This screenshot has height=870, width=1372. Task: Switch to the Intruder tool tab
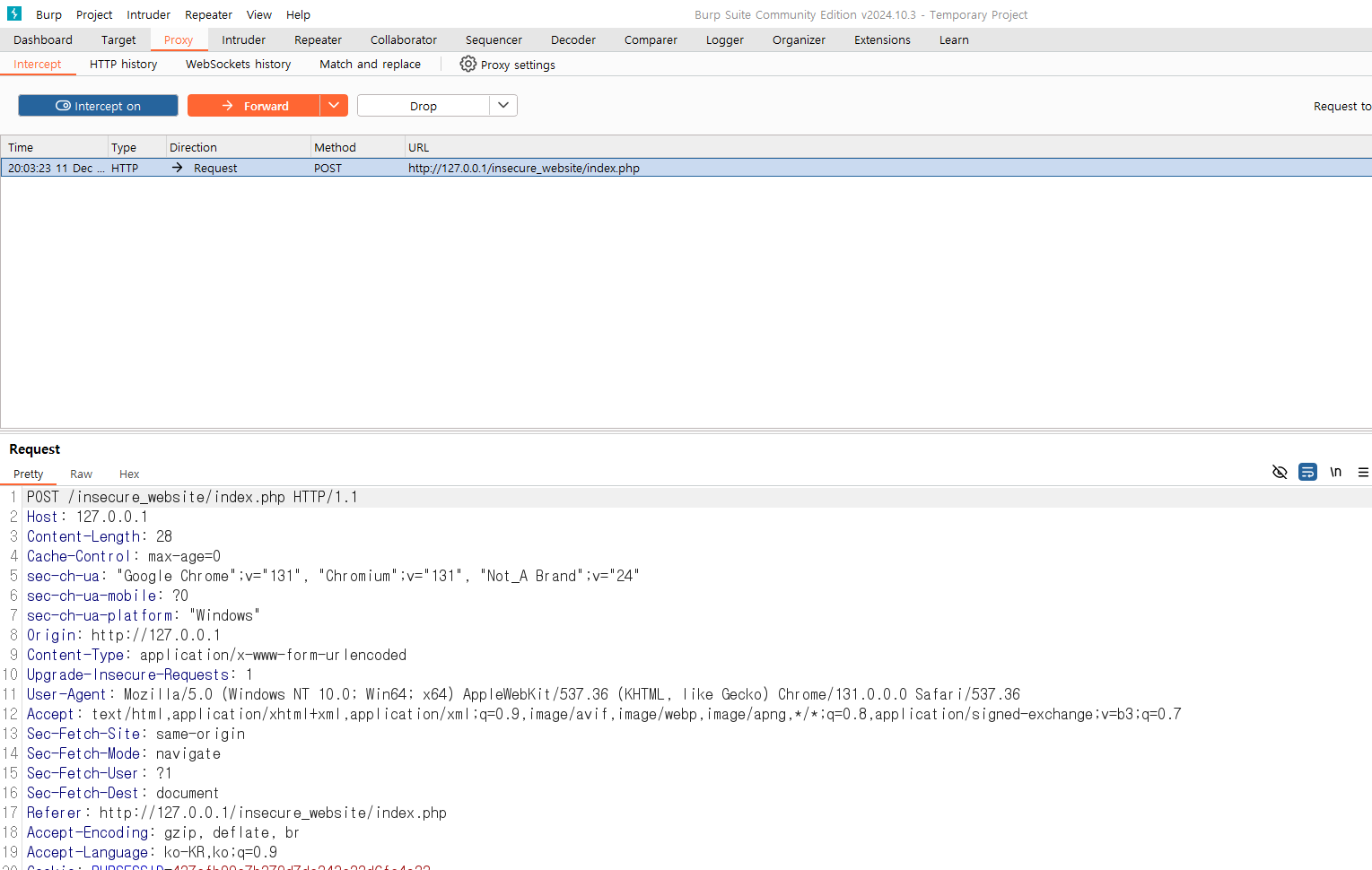click(x=244, y=39)
